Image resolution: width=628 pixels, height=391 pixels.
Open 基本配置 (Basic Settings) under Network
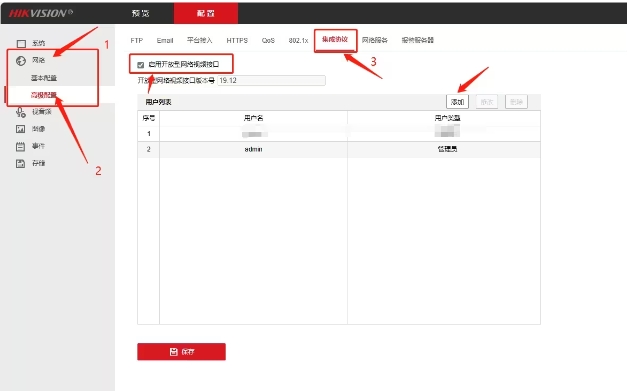coord(44,78)
